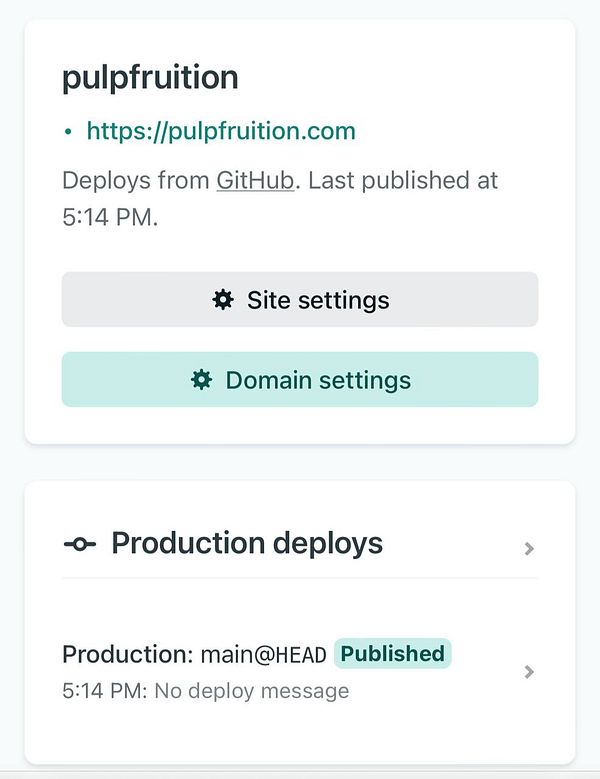This screenshot has height=779, width=600.
Task: Open the https://pulpfruition.com link
Action: [x=221, y=131]
